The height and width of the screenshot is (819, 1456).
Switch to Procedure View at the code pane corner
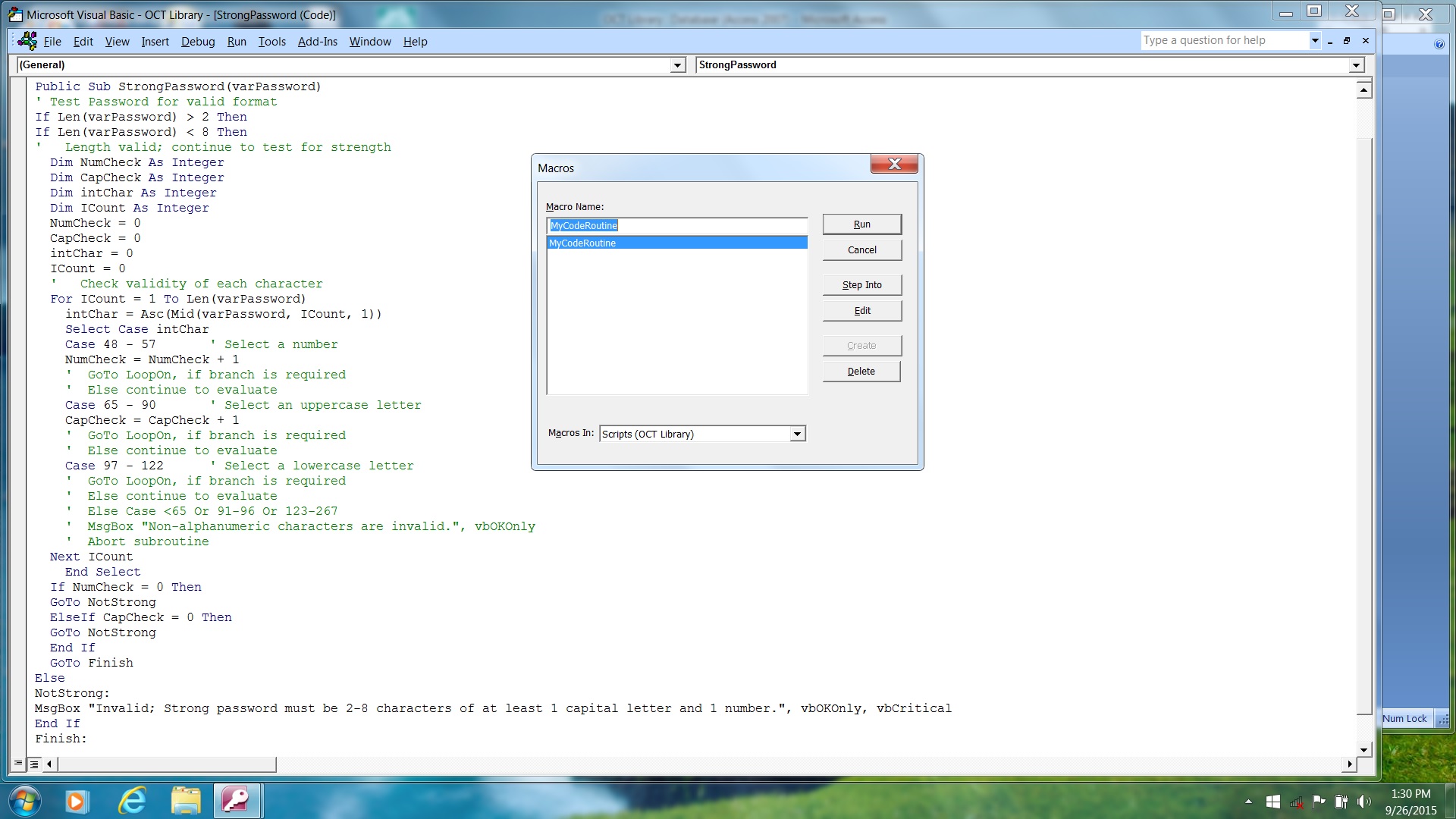point(18,764)
